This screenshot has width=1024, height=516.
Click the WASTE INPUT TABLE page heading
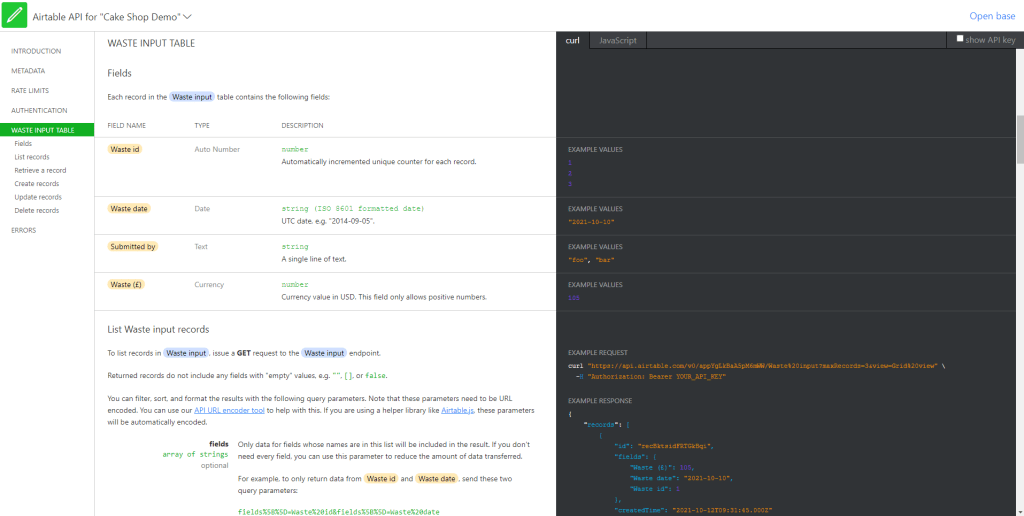[151, 44]
